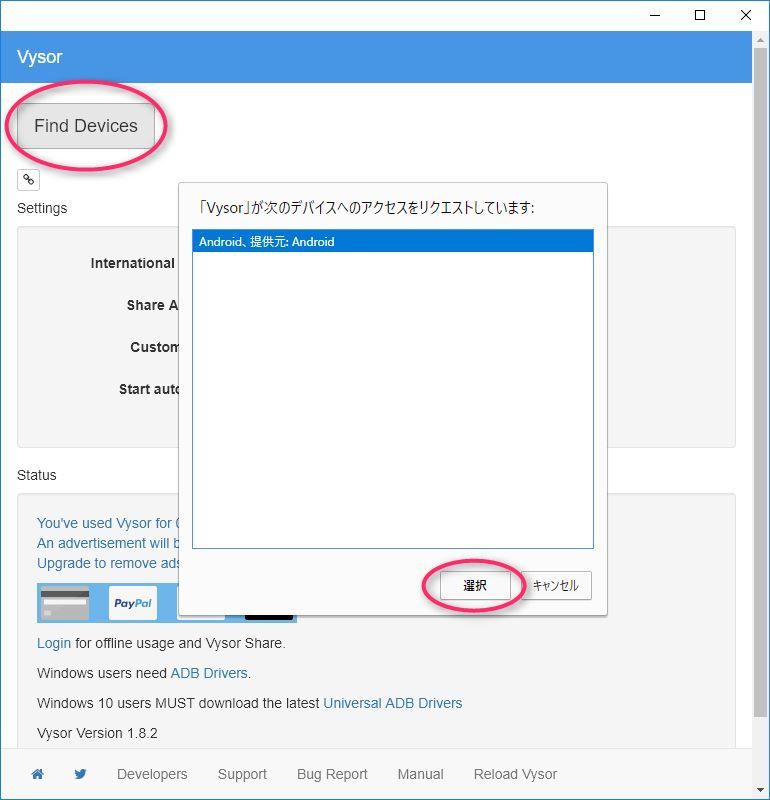Open the Twitter icon in the footer
770x800 pixels.
(x=80, y=774)
